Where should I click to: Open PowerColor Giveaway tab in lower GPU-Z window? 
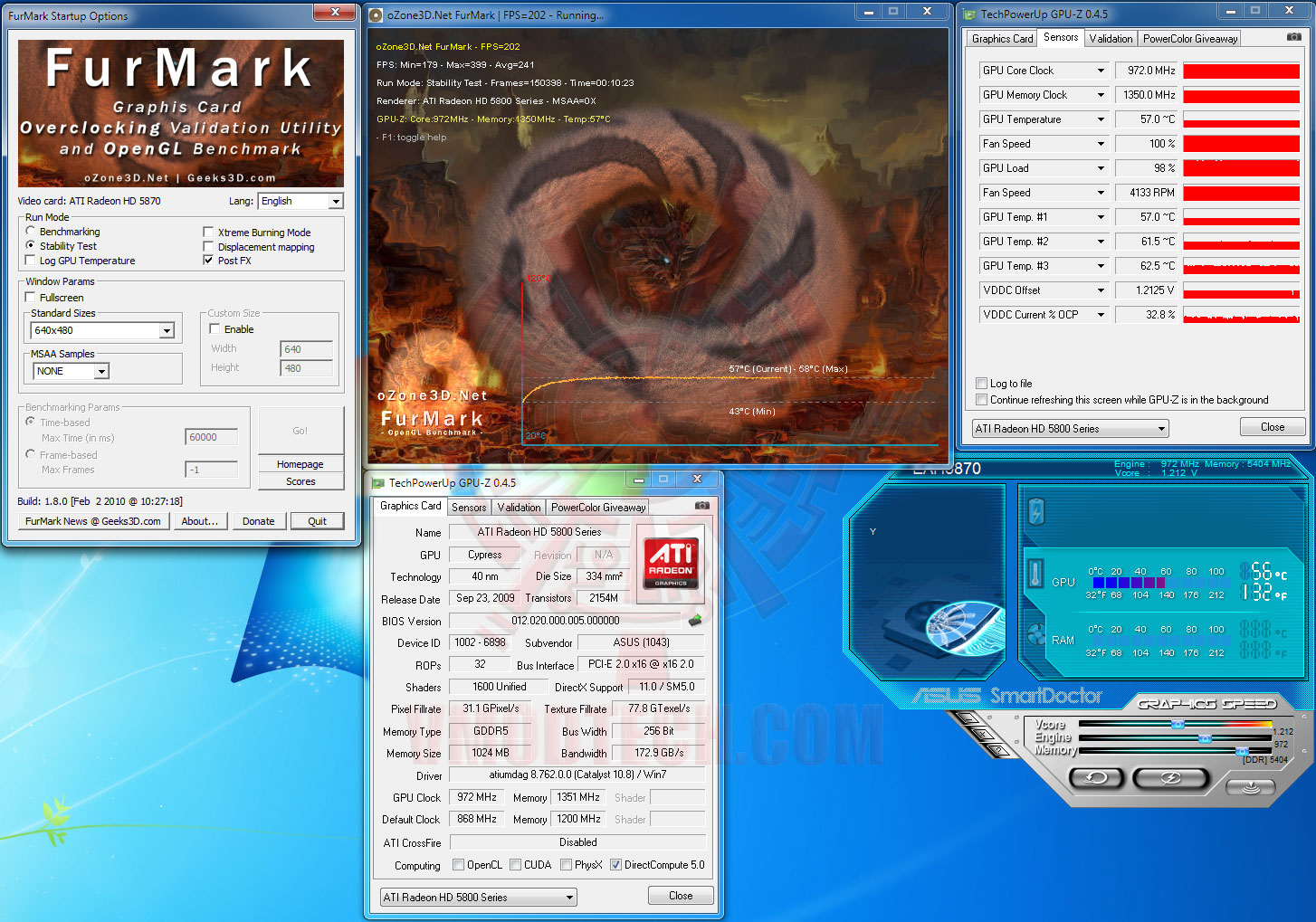[598, 508]
